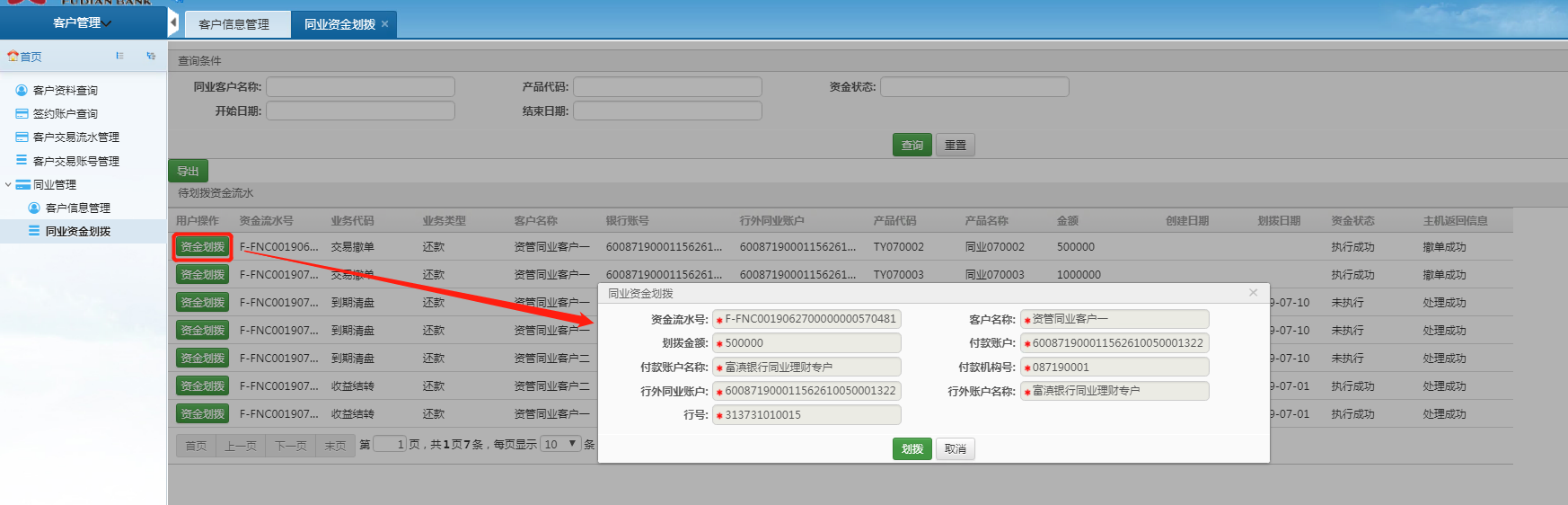
Task: Click the 上一页 pagination button
Action: [x=241, y=445]
